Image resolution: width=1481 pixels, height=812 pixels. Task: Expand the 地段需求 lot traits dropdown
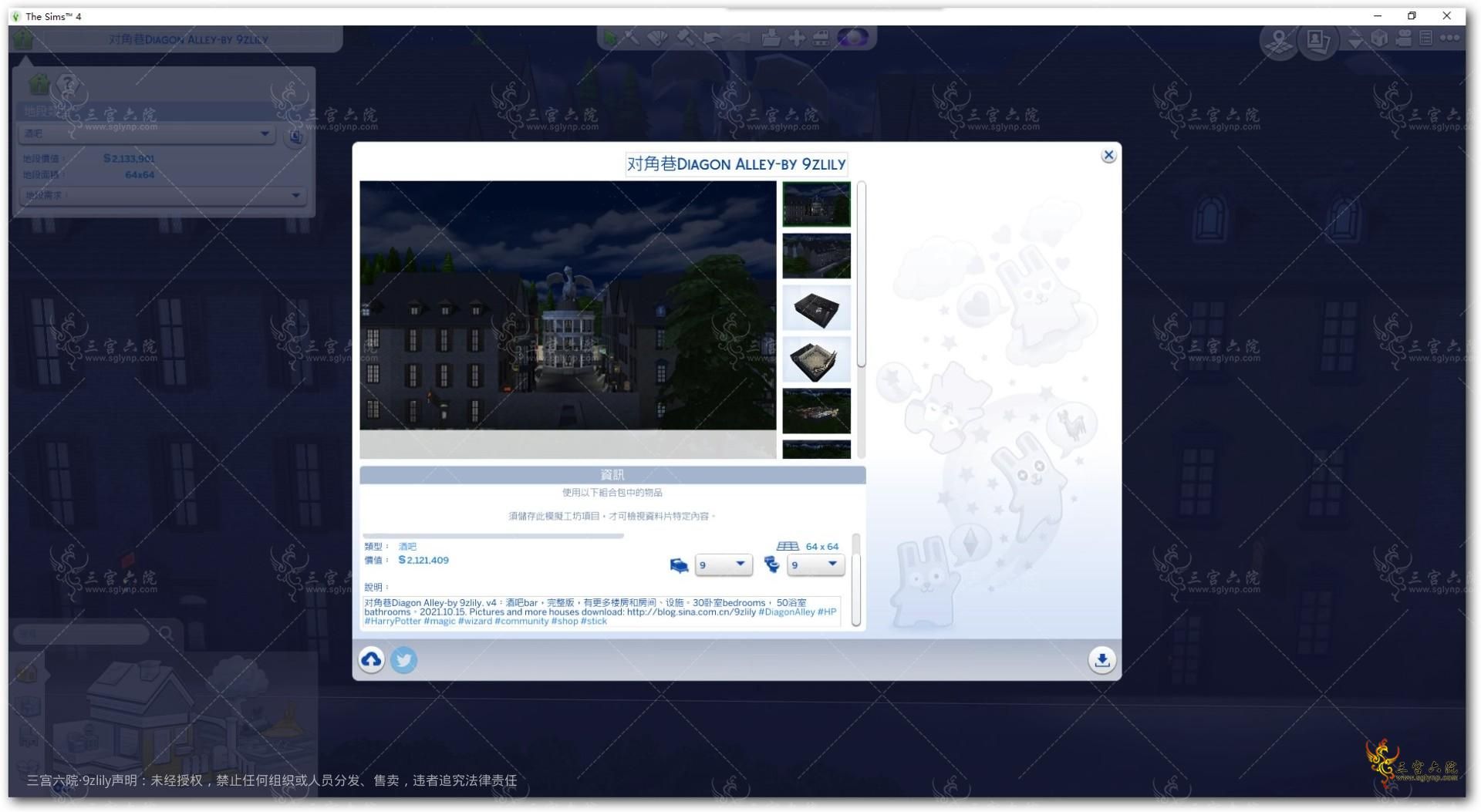[x=162, y=195]
